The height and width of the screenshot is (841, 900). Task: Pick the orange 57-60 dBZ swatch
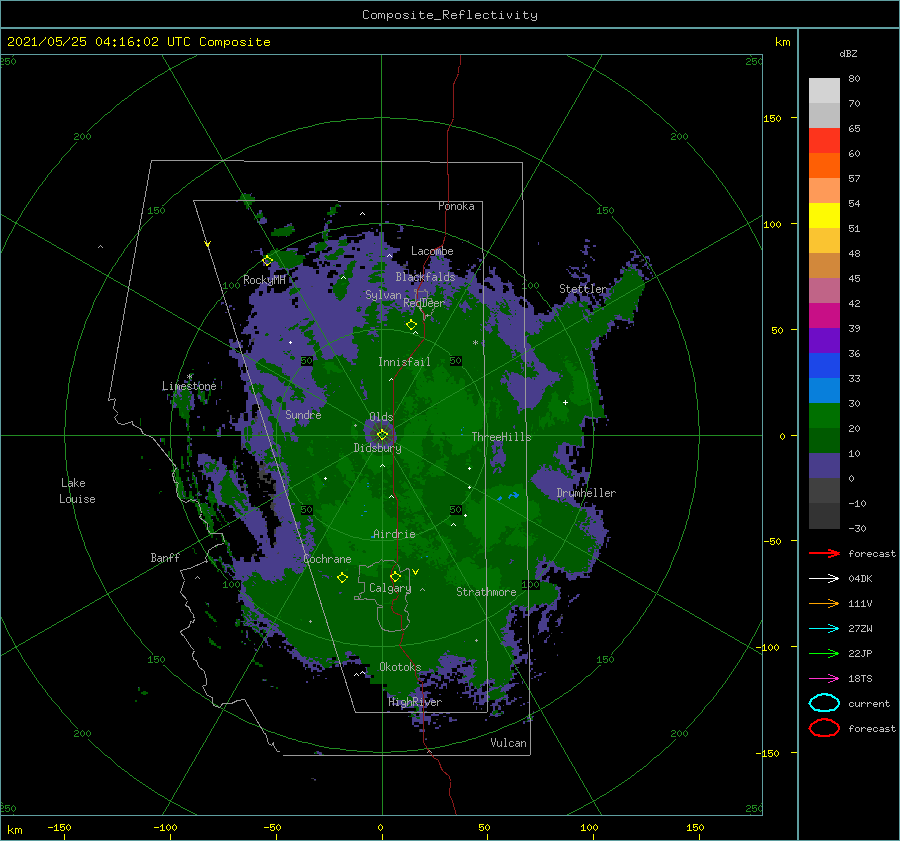point(824,166)
